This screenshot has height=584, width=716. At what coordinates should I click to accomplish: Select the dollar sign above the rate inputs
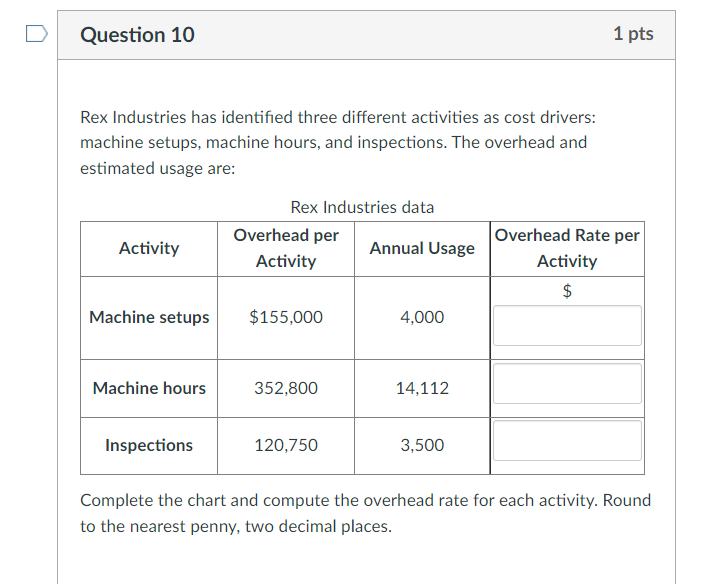(567, 290)
